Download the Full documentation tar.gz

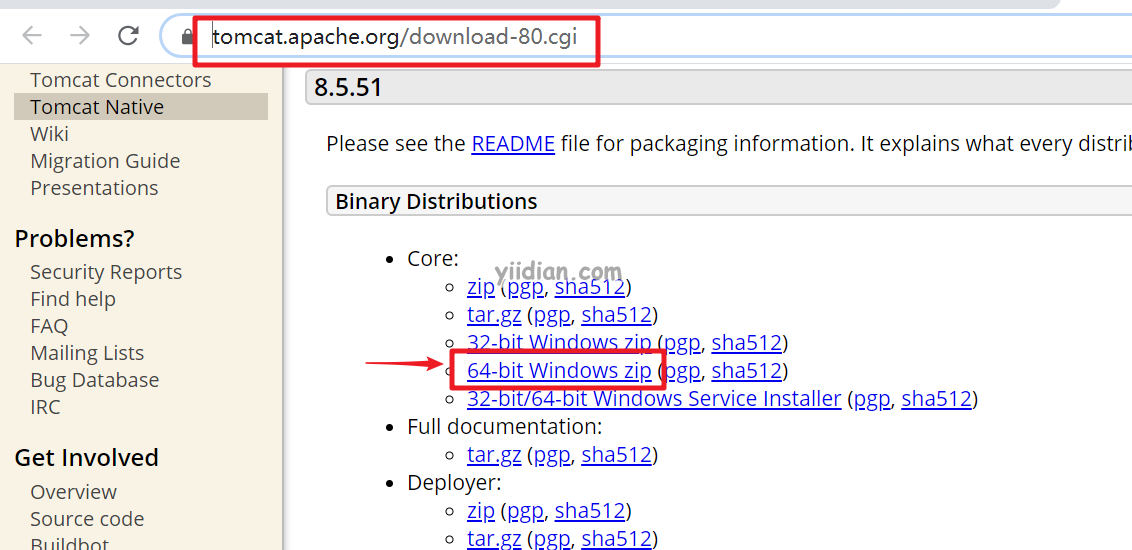tap(494, 455)
